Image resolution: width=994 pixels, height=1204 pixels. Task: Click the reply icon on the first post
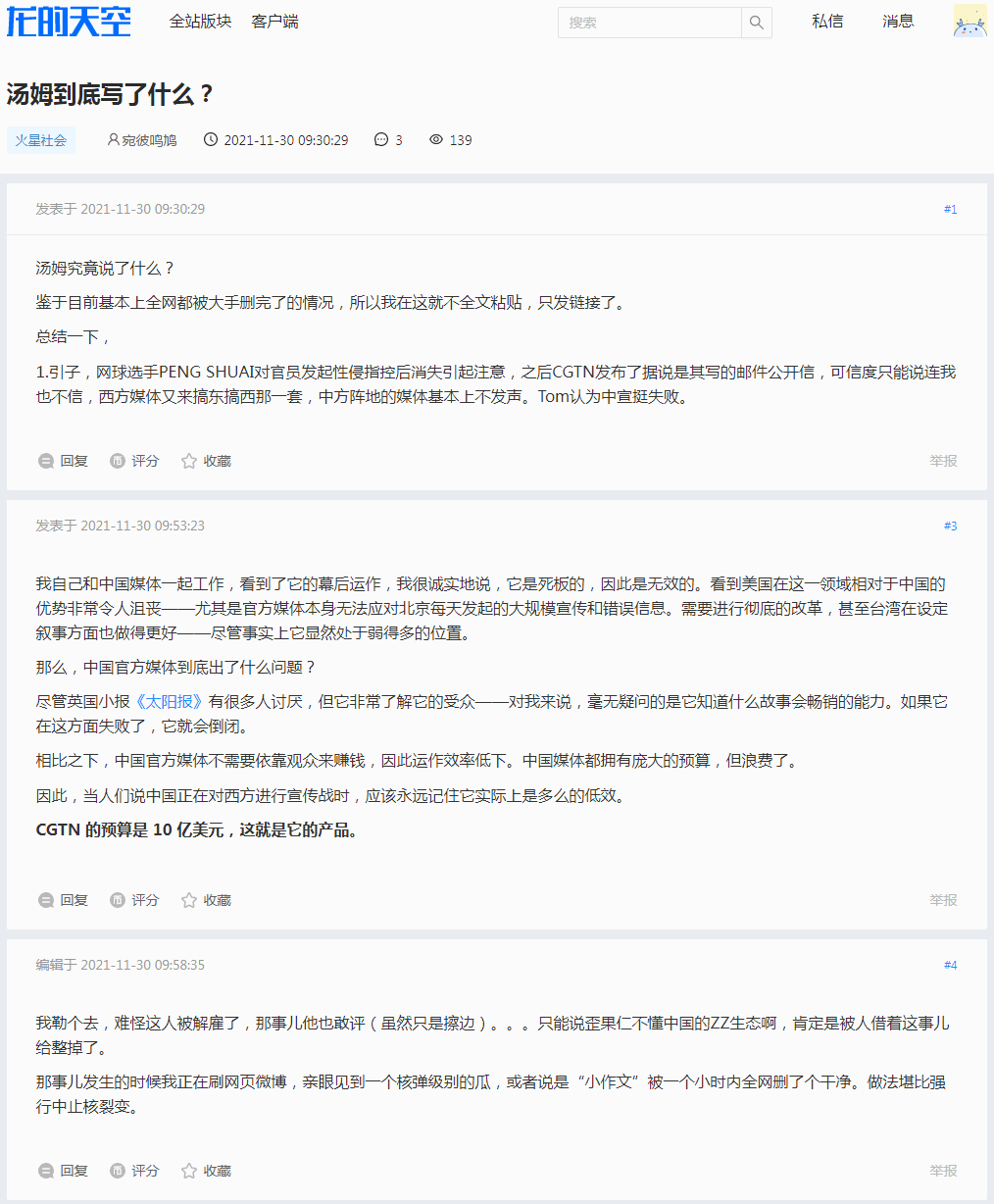46,460
